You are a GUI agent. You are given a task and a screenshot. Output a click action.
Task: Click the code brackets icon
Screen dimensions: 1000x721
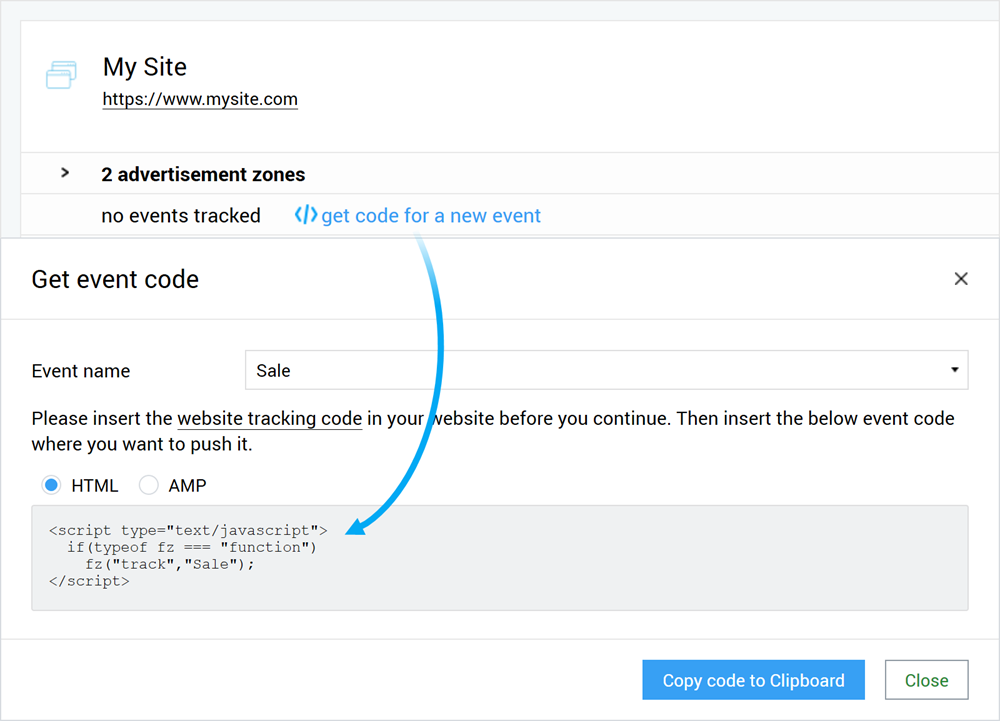(305, 215)
